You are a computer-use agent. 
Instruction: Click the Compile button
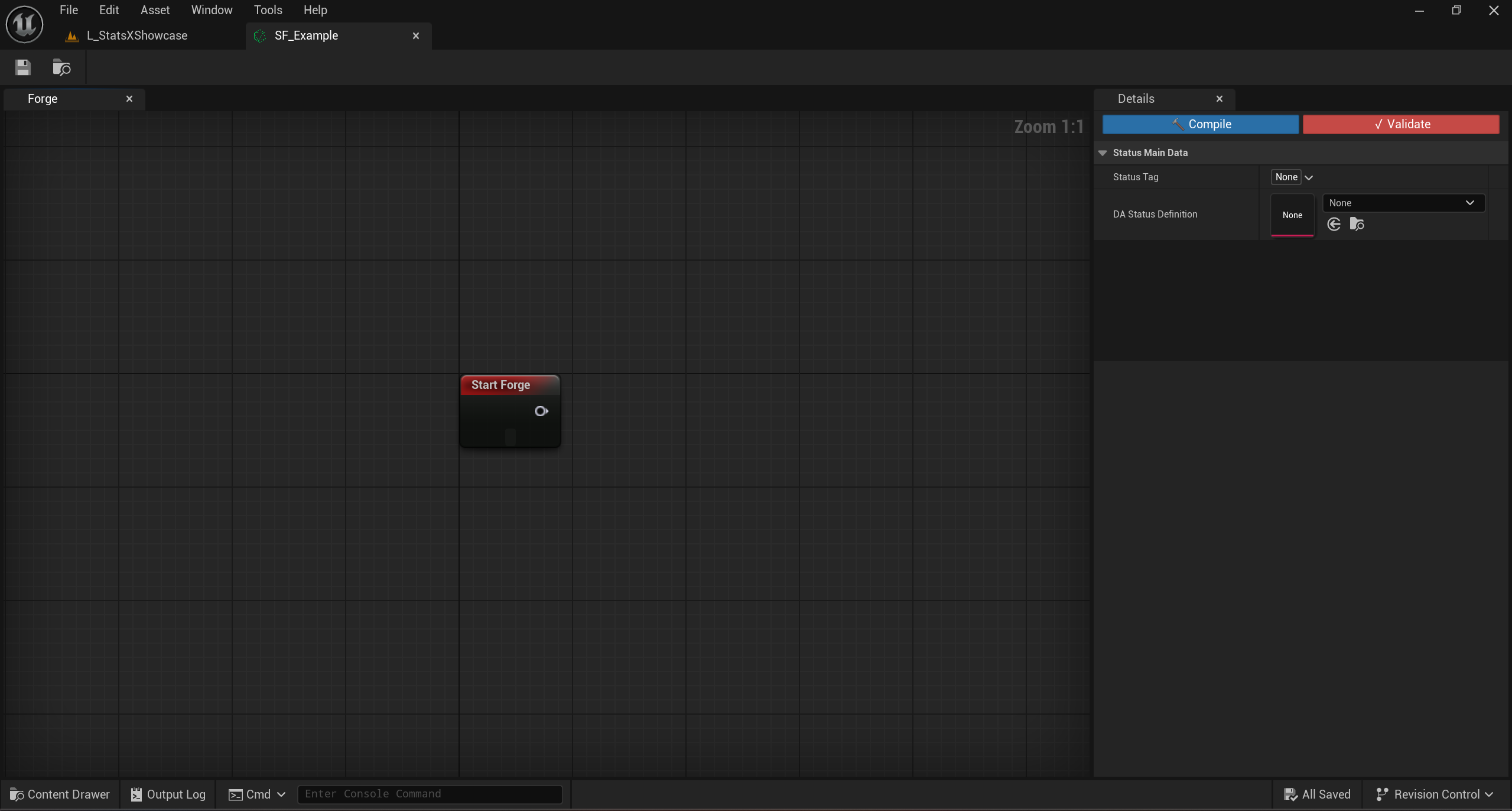click(x=1199, y=124)
